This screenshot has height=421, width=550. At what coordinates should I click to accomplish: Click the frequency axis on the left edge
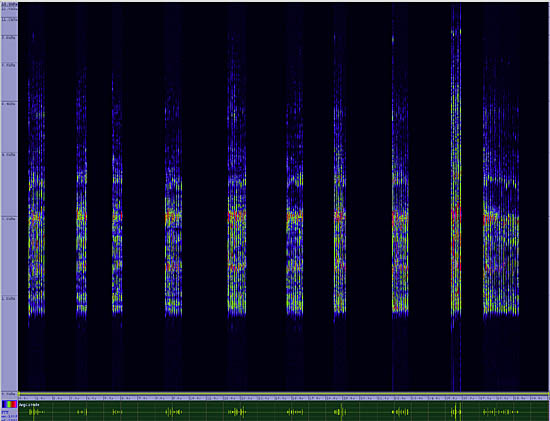pyautogui.click(x=9, y=198)
